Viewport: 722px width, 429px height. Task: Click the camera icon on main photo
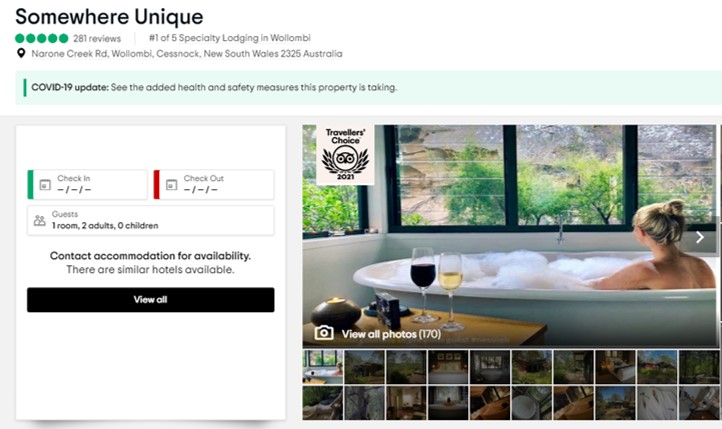(324, 333)
